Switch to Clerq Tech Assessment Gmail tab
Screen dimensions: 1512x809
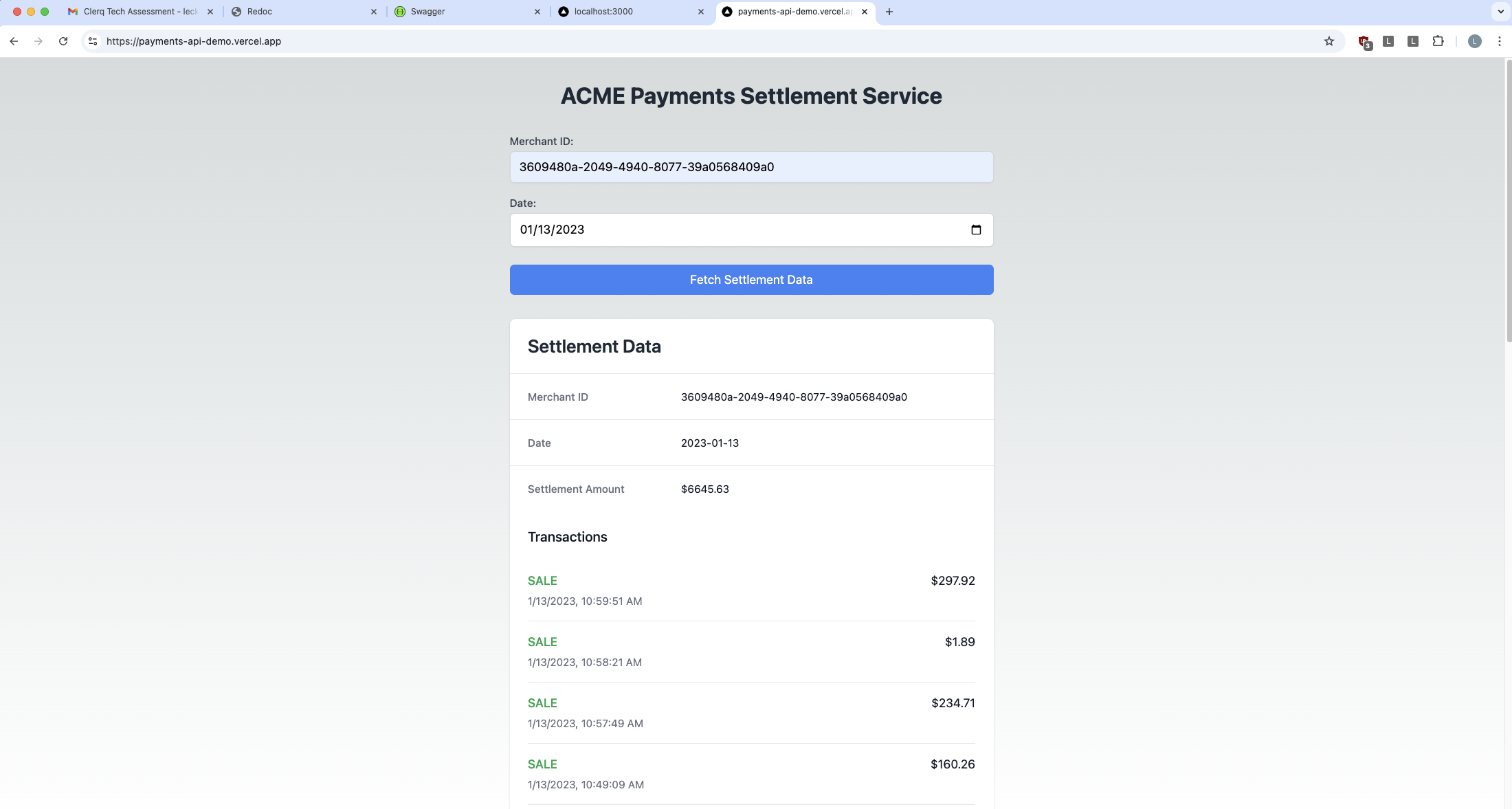(137, 12)
